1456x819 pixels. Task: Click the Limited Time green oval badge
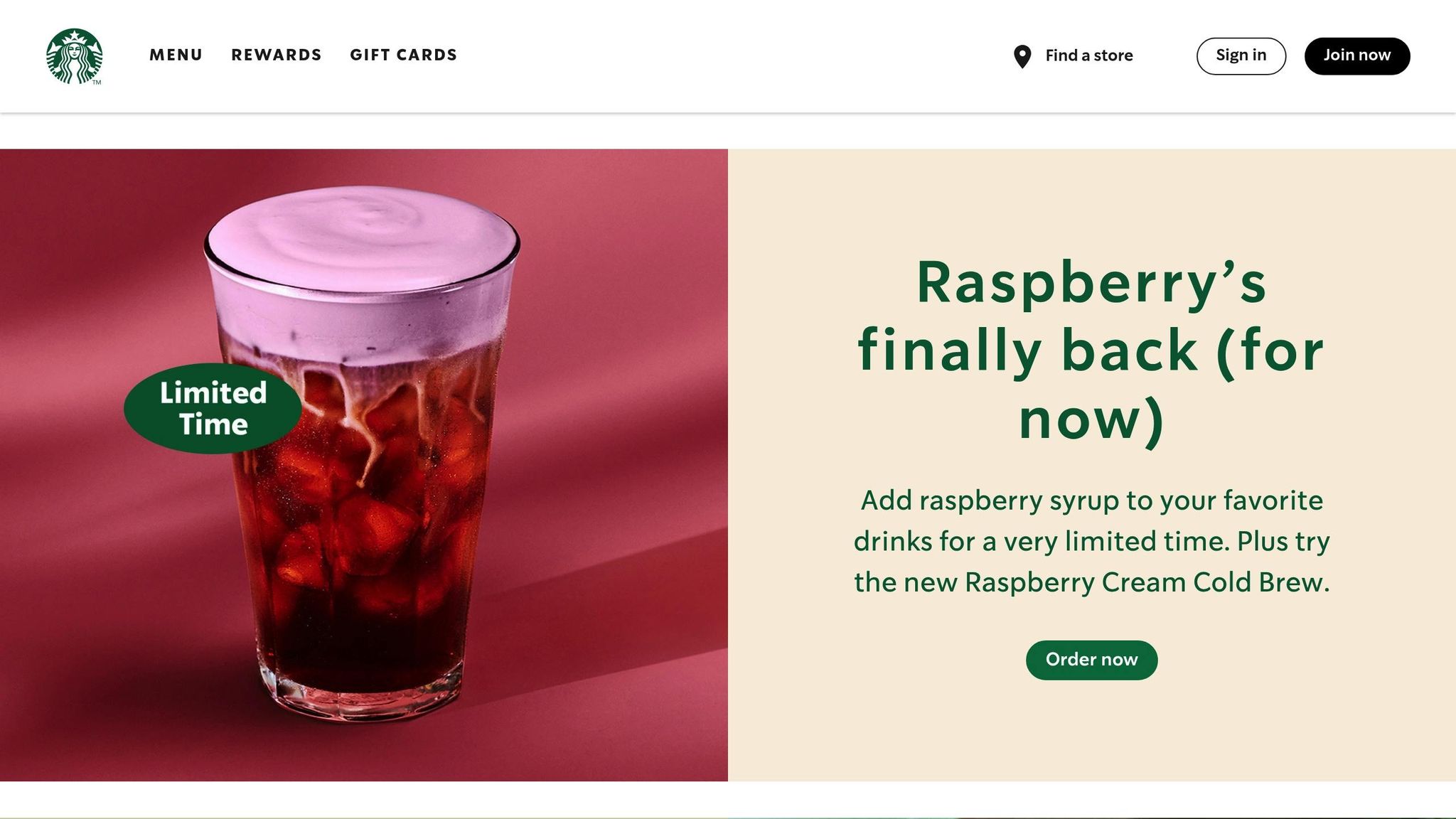coord(213,408)
